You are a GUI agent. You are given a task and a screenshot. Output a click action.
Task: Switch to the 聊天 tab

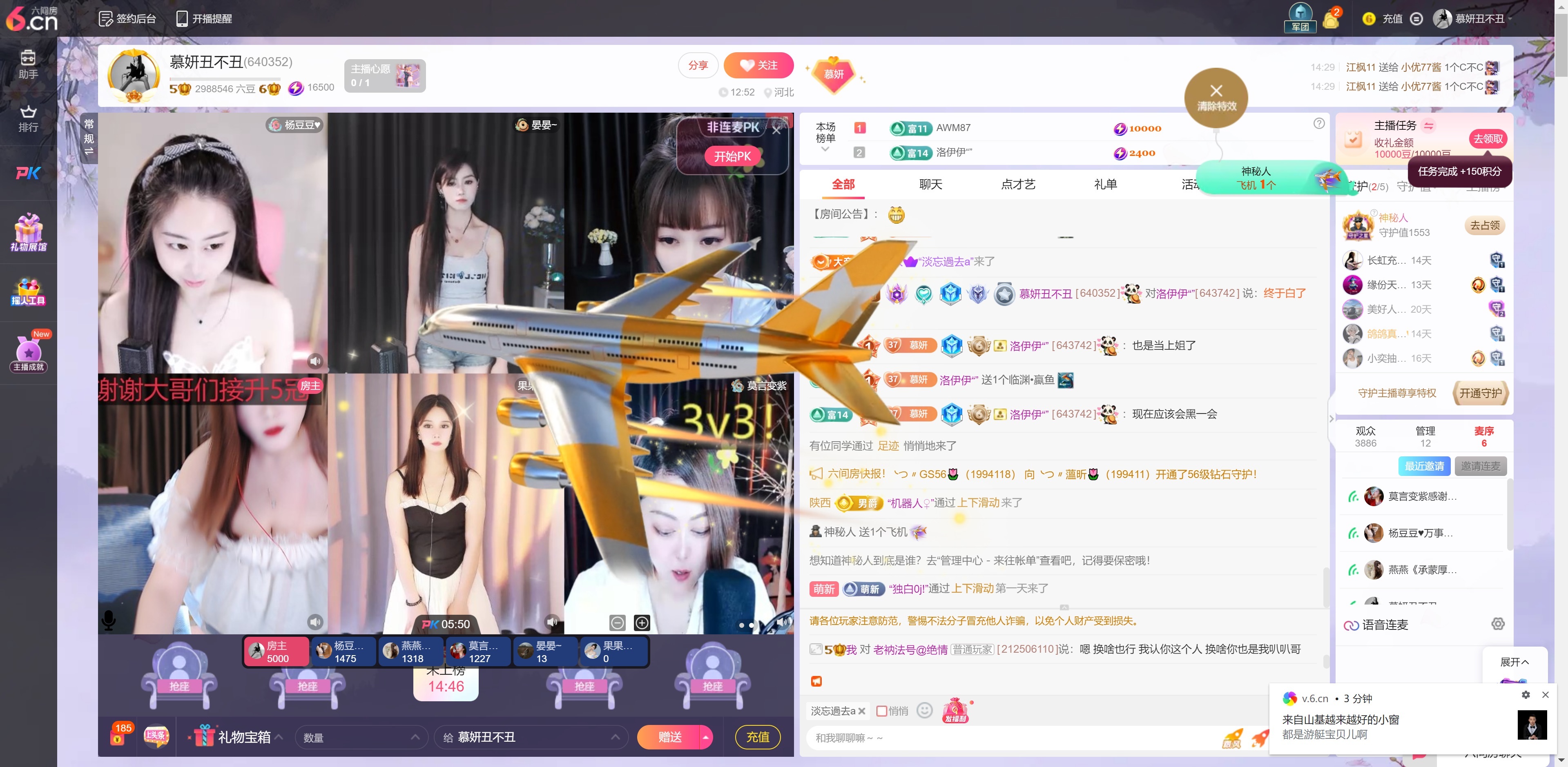coord(930,184)
